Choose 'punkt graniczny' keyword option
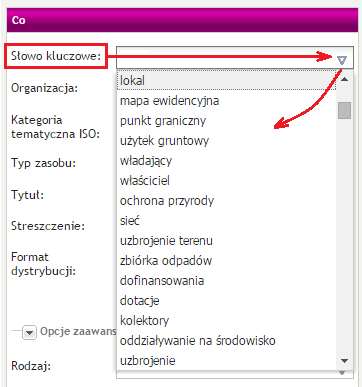The height and width of the screenshot is (387, 362). [x=227, y=120]
